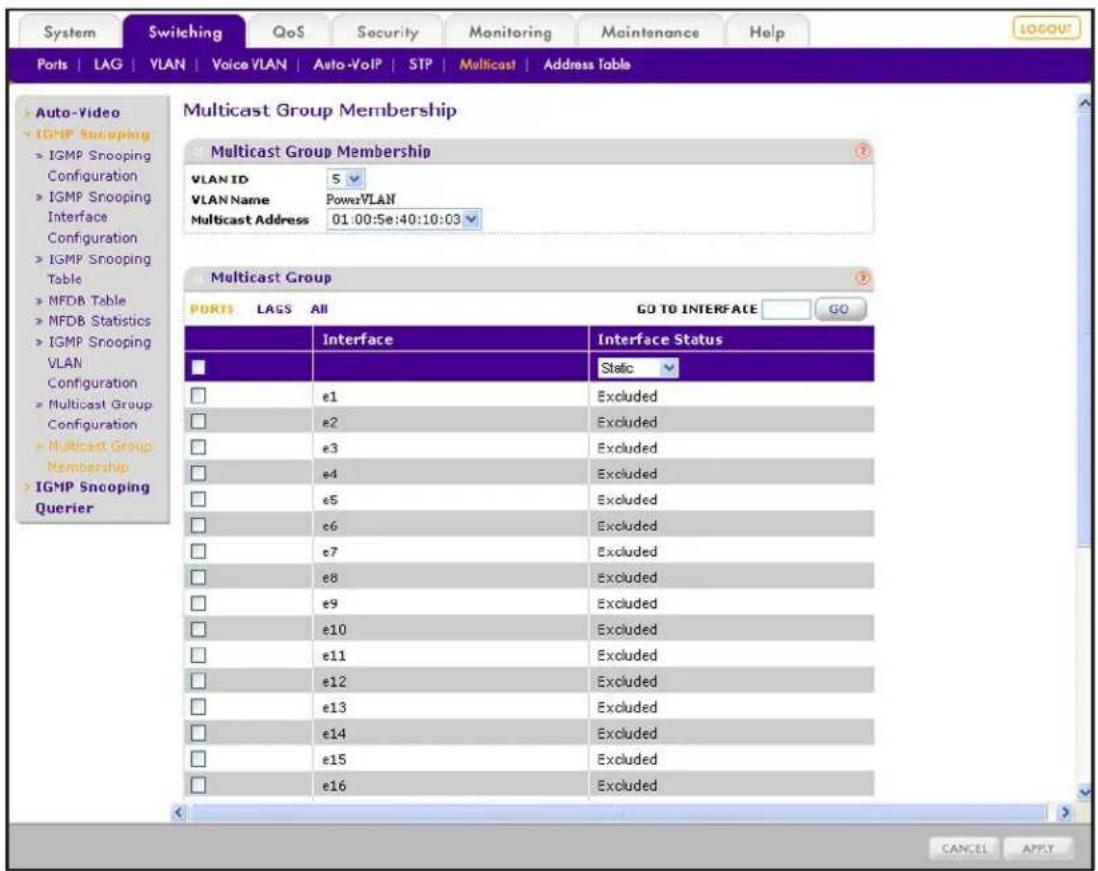Screen dimensions: 1098x871
Task: Open Voice VLAN submenu
Action: coord(249,64)
